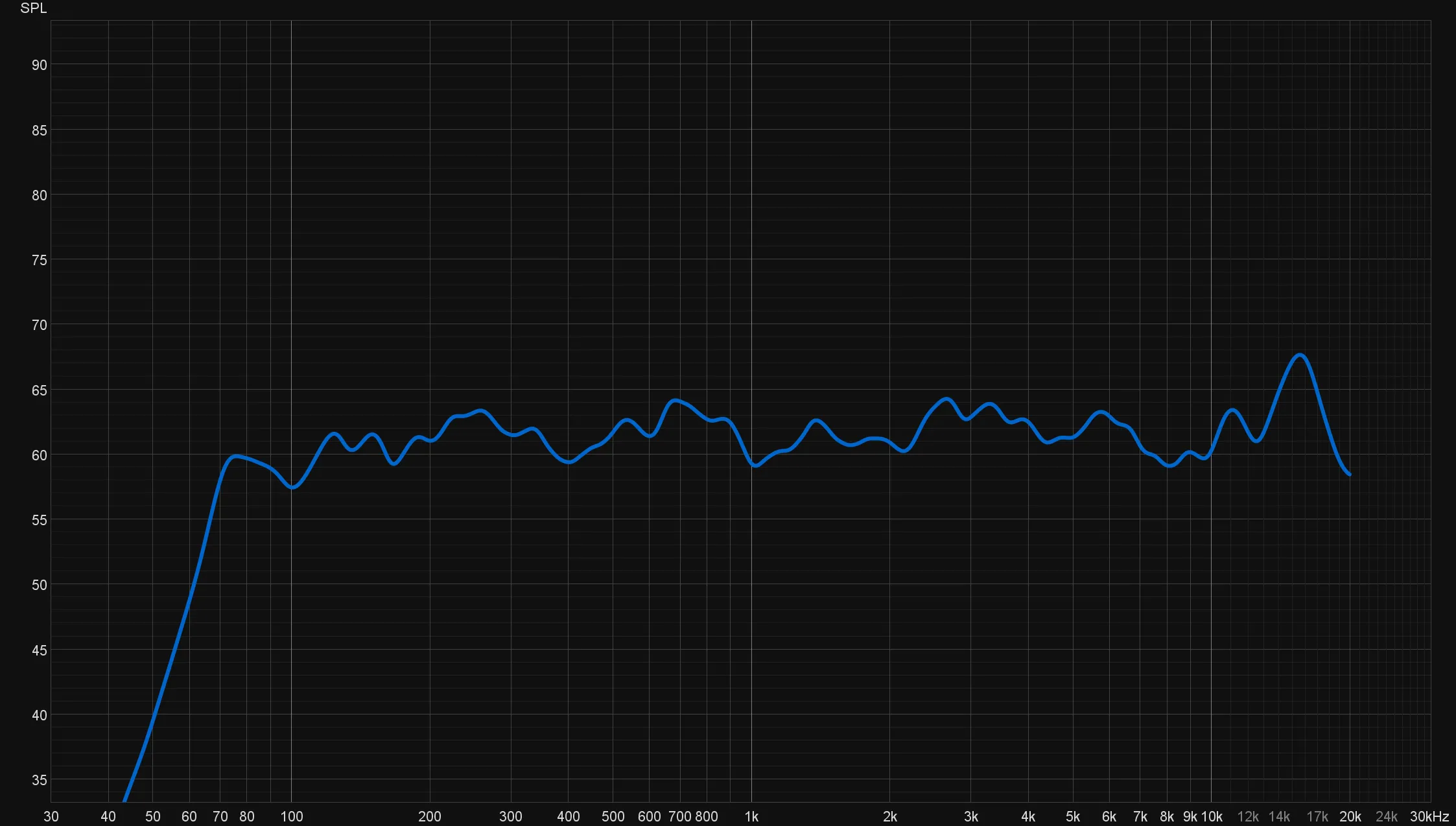Click the 500 Hz frequency label
The height and width of the screenshot is (826, 1456).
click(613, 816)
